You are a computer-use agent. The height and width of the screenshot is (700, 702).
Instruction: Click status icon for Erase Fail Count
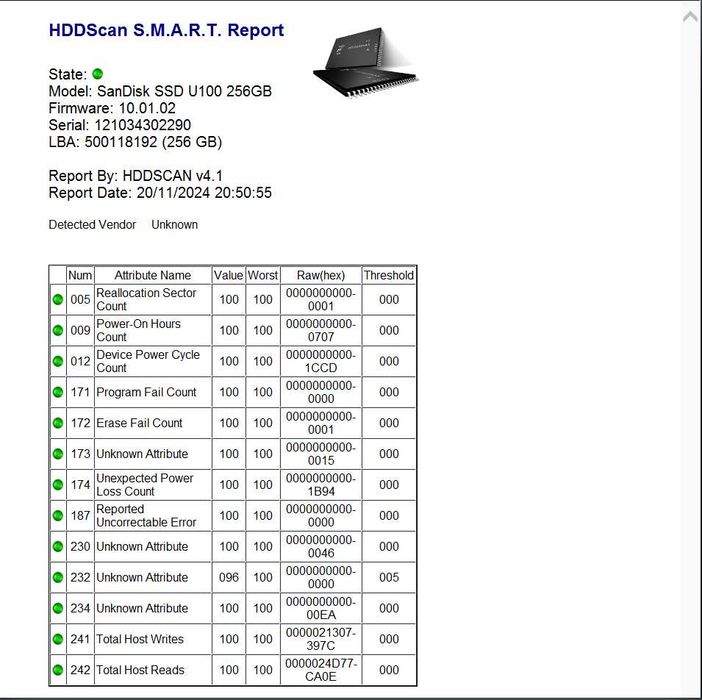tap(58, 423)
